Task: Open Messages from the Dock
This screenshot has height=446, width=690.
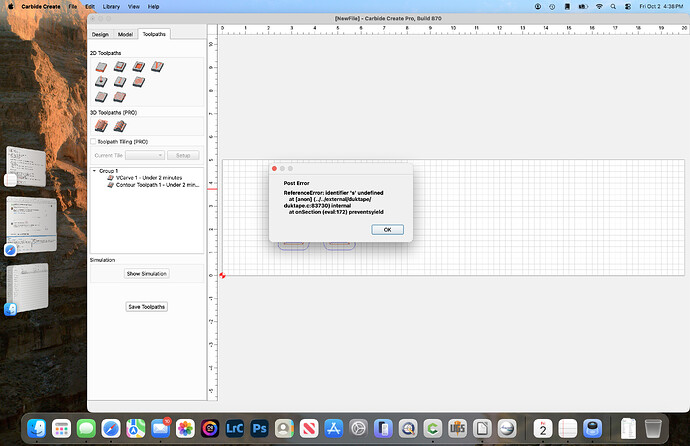Action: 86,428
